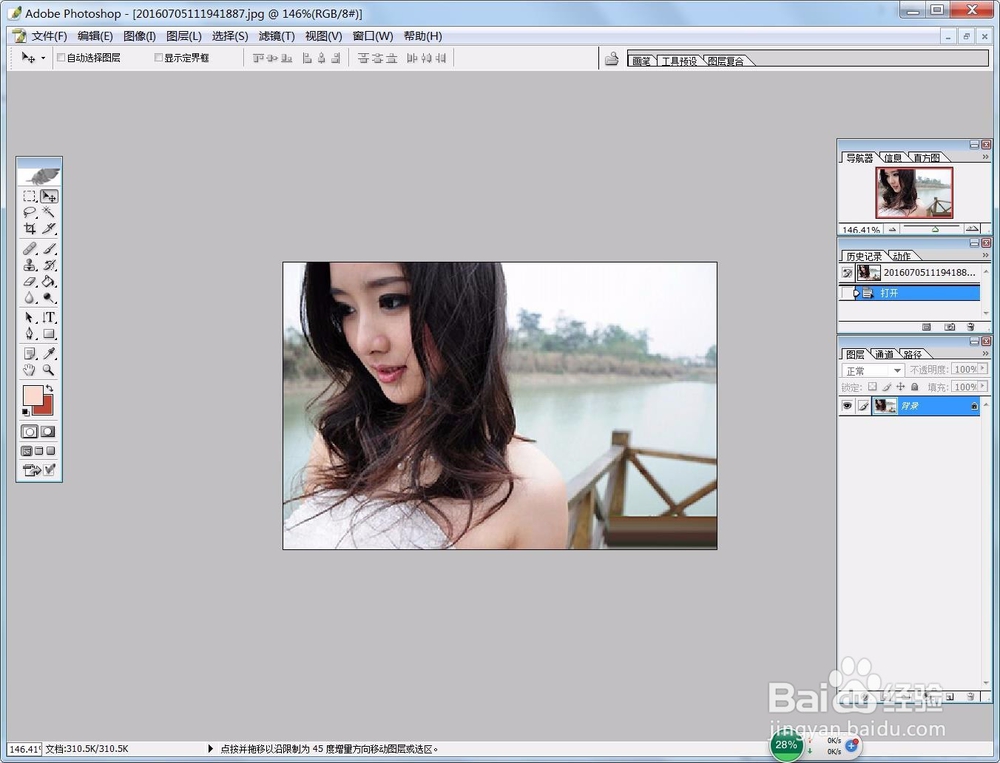Switch to Quick Mask mode

(48, 432)
